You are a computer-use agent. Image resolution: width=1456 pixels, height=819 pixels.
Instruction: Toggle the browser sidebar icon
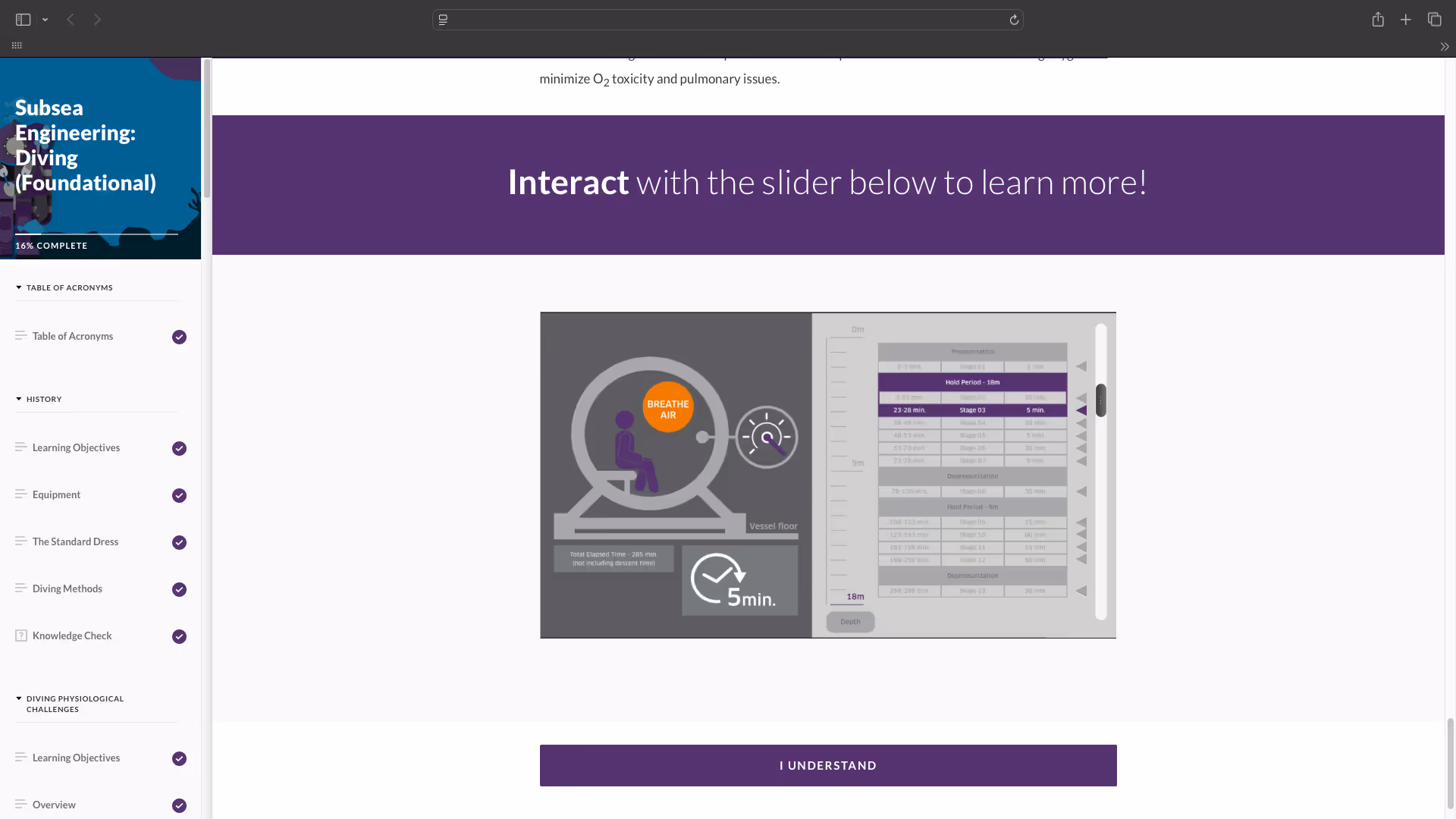23,20
